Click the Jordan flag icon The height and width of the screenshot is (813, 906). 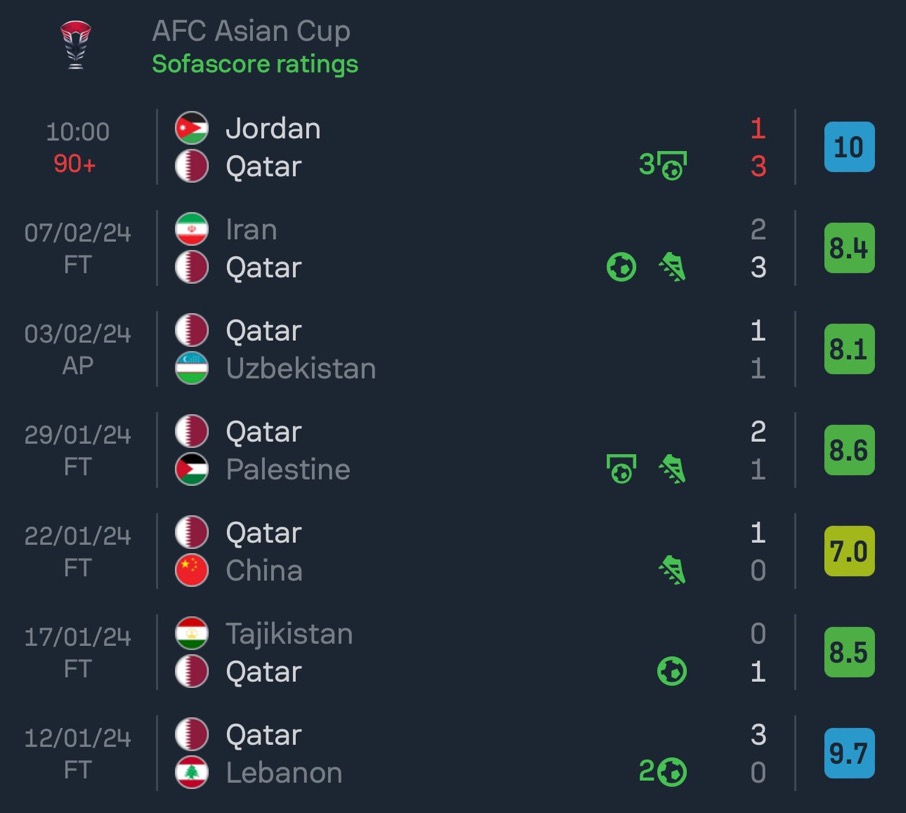[x=192, y=128]
